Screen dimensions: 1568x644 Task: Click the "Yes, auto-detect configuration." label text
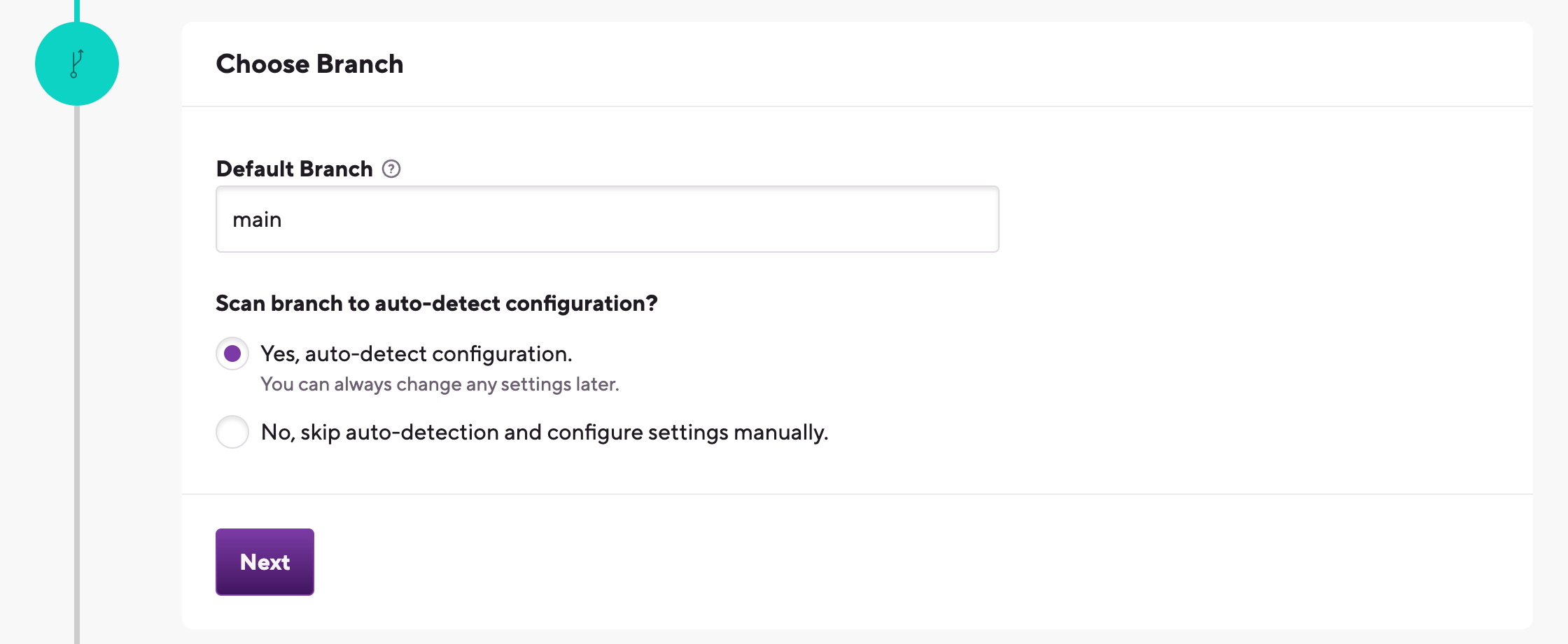point(416,354)
